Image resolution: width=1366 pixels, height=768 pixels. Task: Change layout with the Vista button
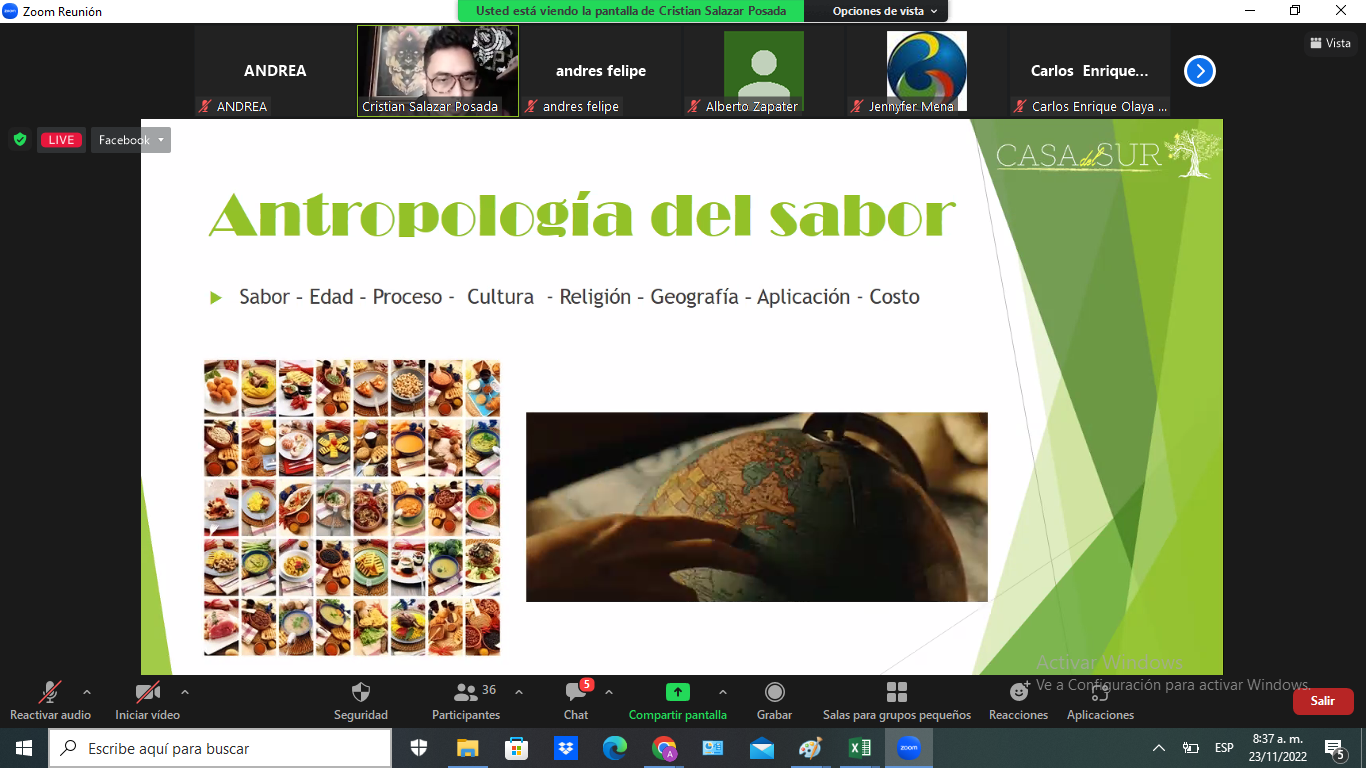[1330, 43]
